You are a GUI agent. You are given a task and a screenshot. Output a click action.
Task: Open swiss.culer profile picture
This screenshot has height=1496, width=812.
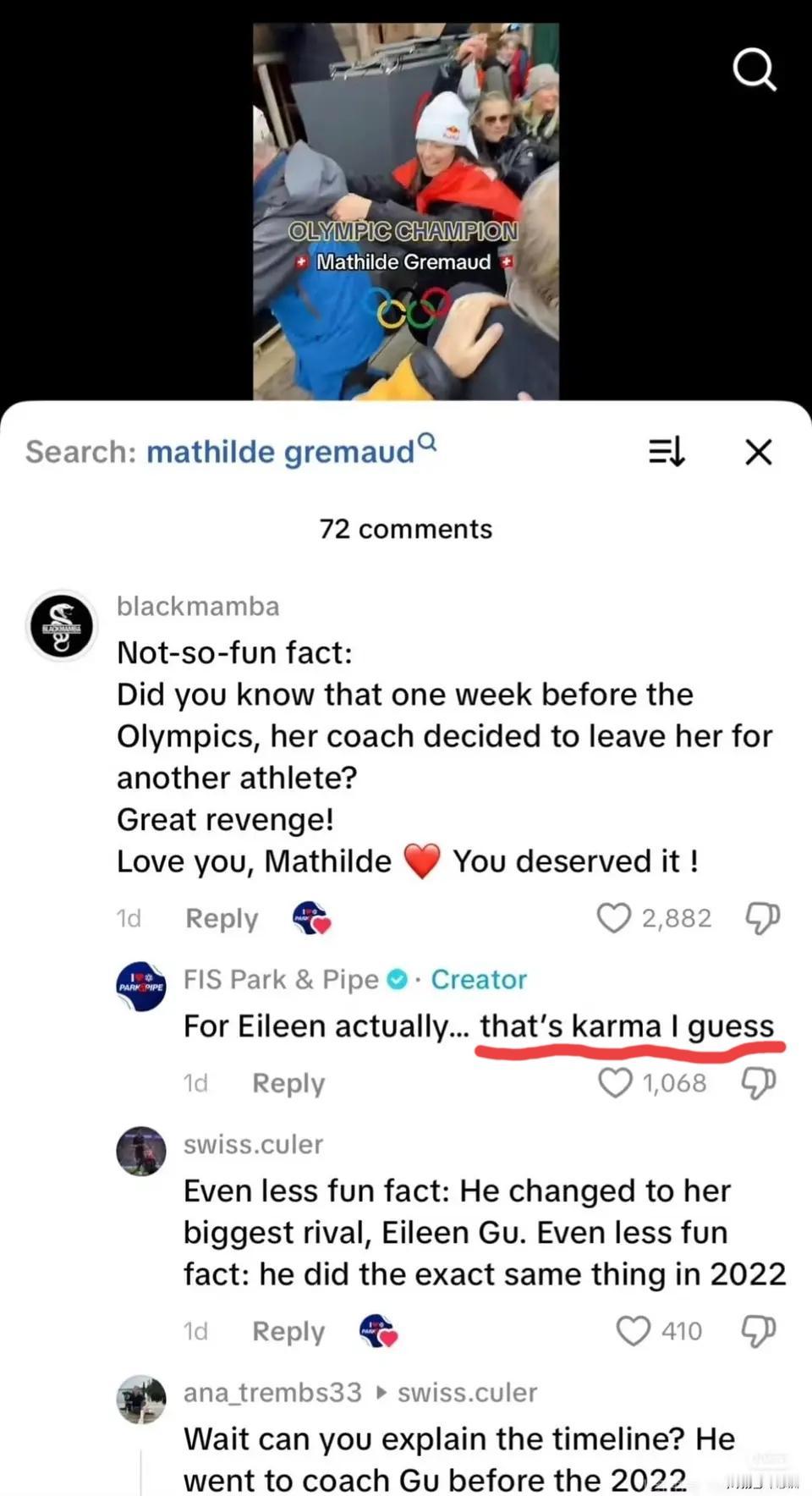(x=140, y=1151)
